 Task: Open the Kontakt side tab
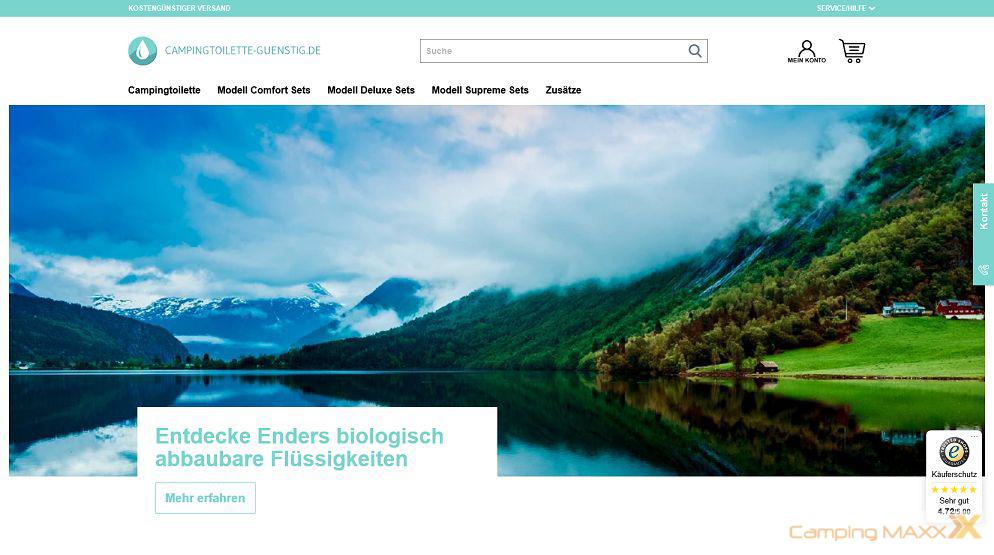(983, 211)
